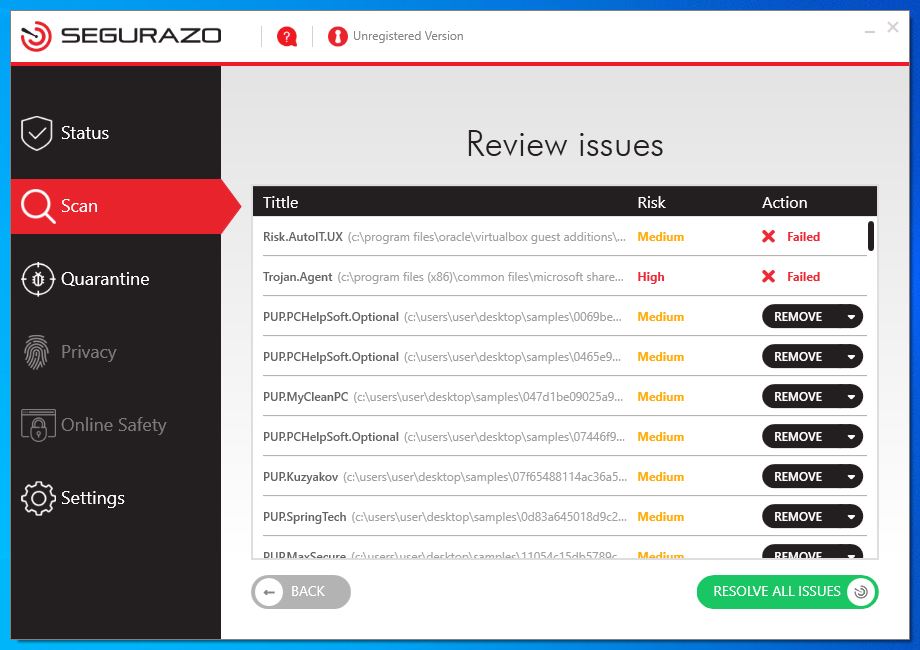The height and width of the screenshot is (650, 920).
Task: Click the Back button
Action: point(300,592)
